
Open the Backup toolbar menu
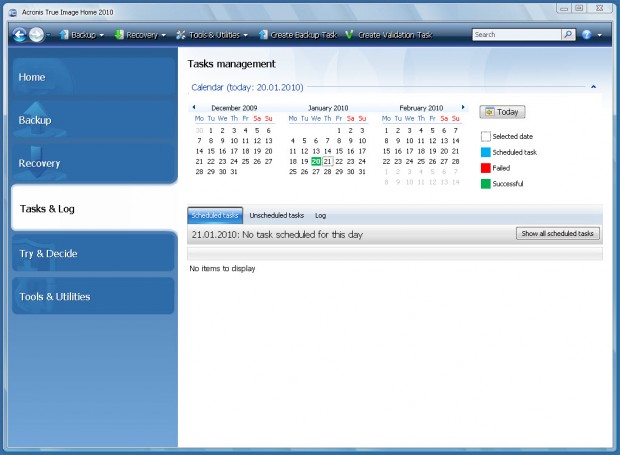pyautogui.click(x=82, y=35)
